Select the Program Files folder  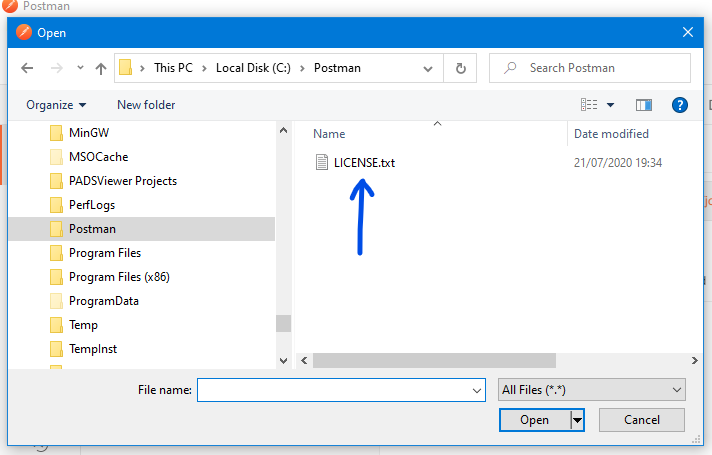[104, 253]
